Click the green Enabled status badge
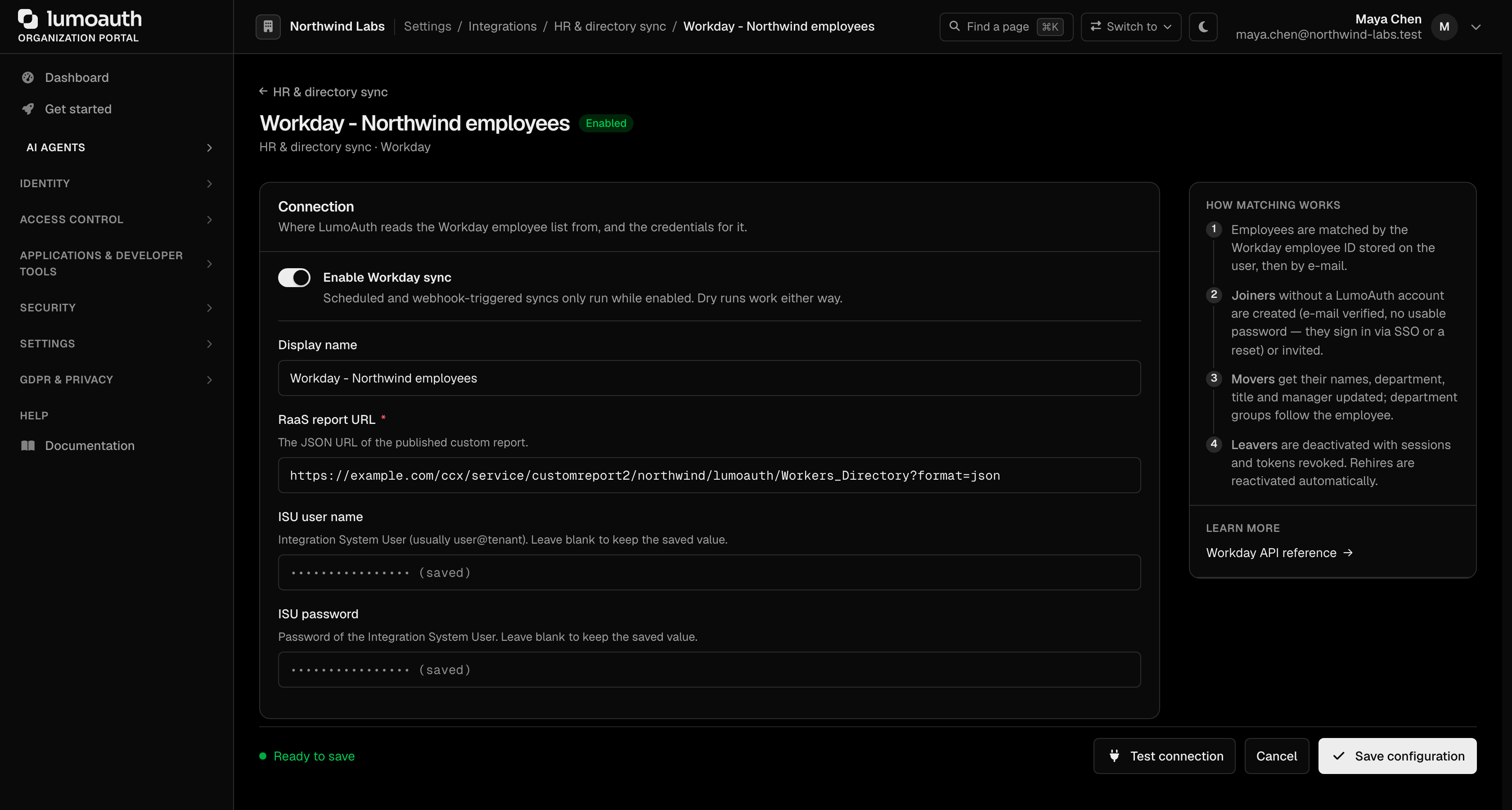The height and width of the screenshot is (810, 1512). pyautogui.click(x=606, y=123)
